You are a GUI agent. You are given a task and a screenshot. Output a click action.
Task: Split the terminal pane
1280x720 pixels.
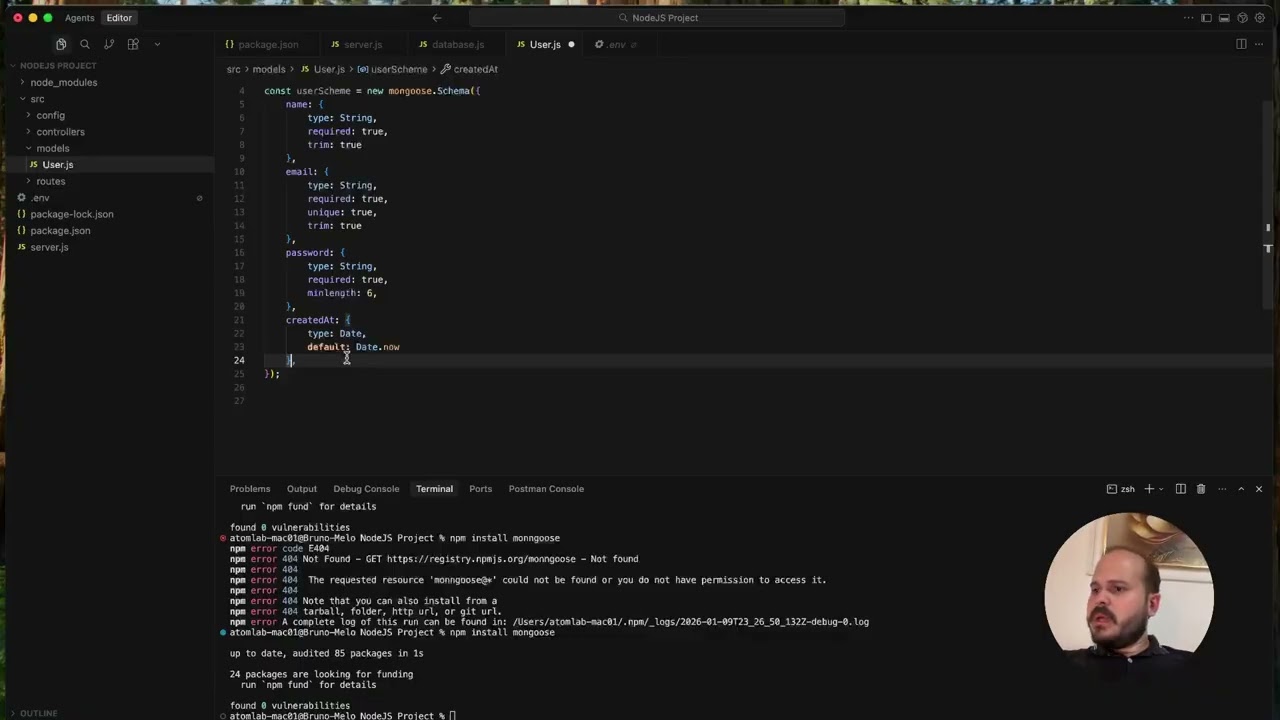click(1181, 489)
